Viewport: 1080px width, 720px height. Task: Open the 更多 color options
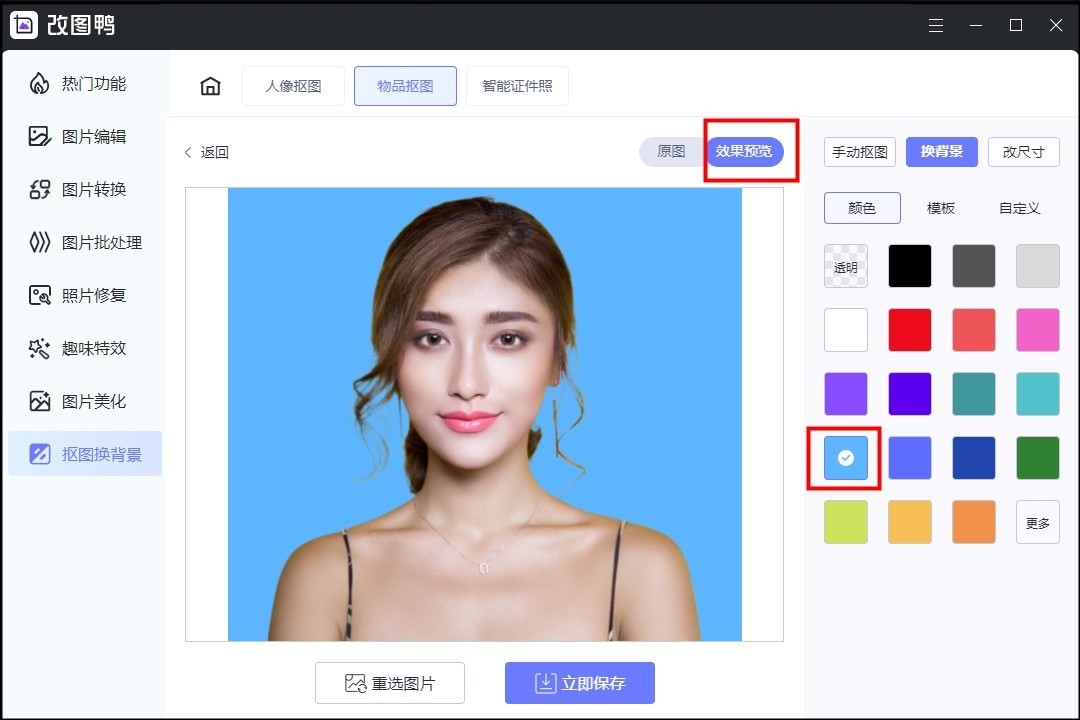[1037, 521]
